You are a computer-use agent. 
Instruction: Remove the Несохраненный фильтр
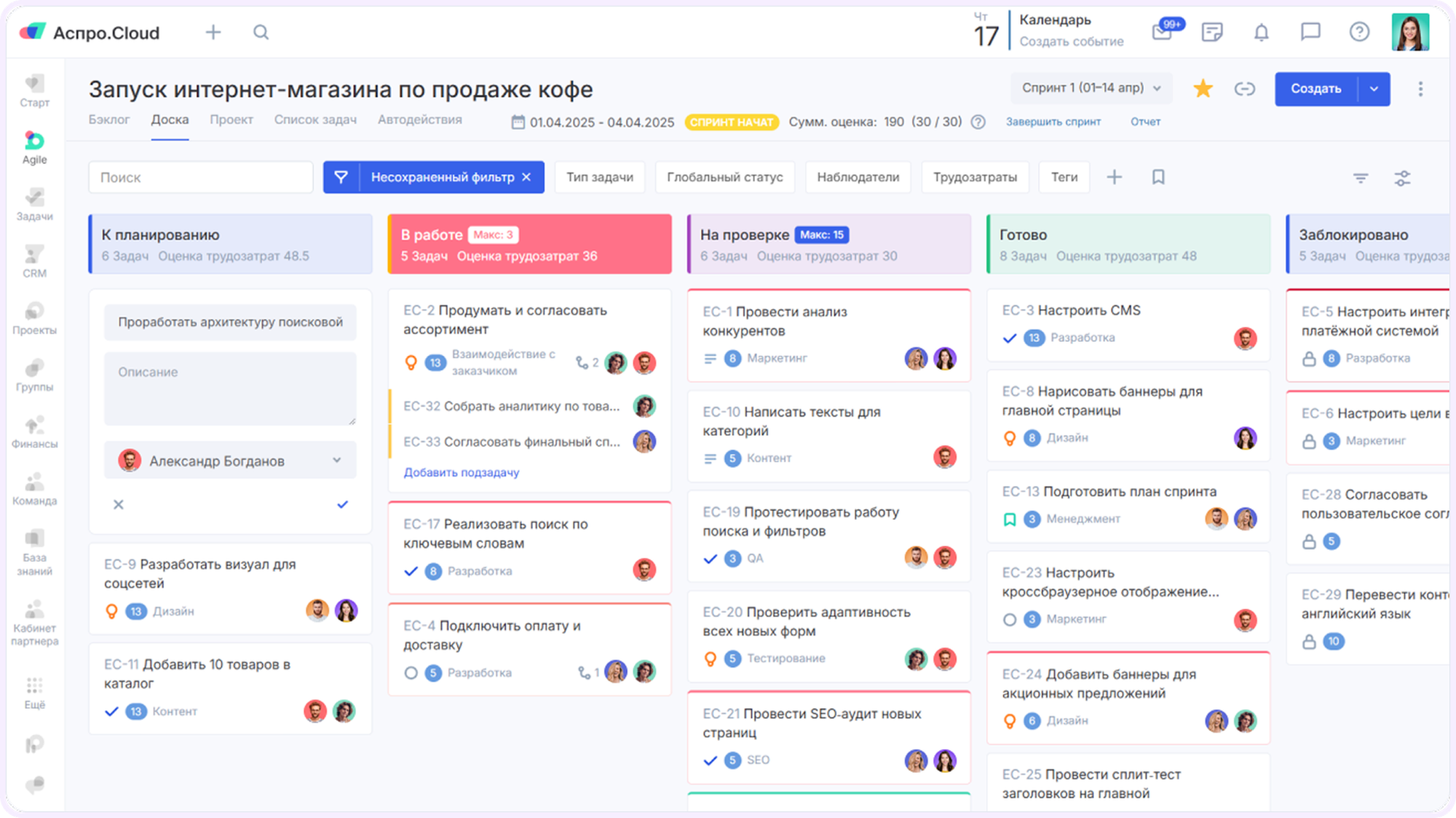[x=526, y=177]
